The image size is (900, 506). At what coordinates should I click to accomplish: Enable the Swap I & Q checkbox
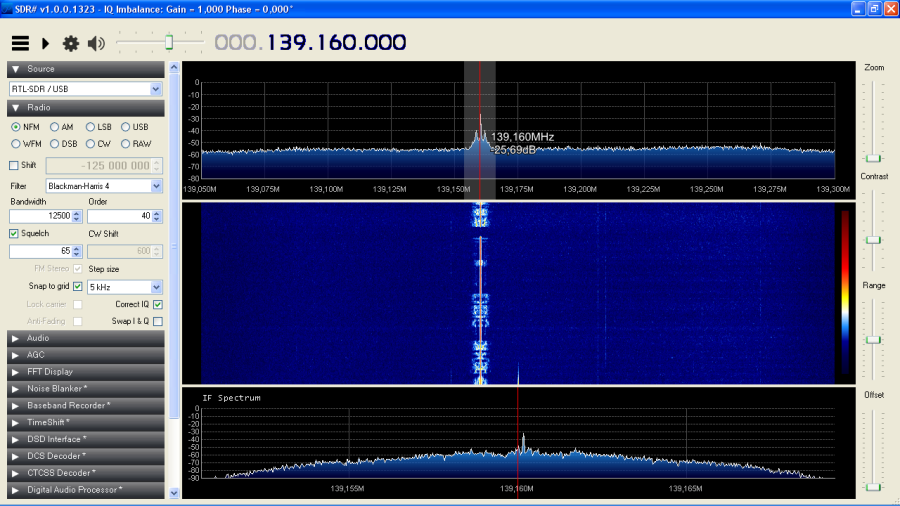click(158, 321)
